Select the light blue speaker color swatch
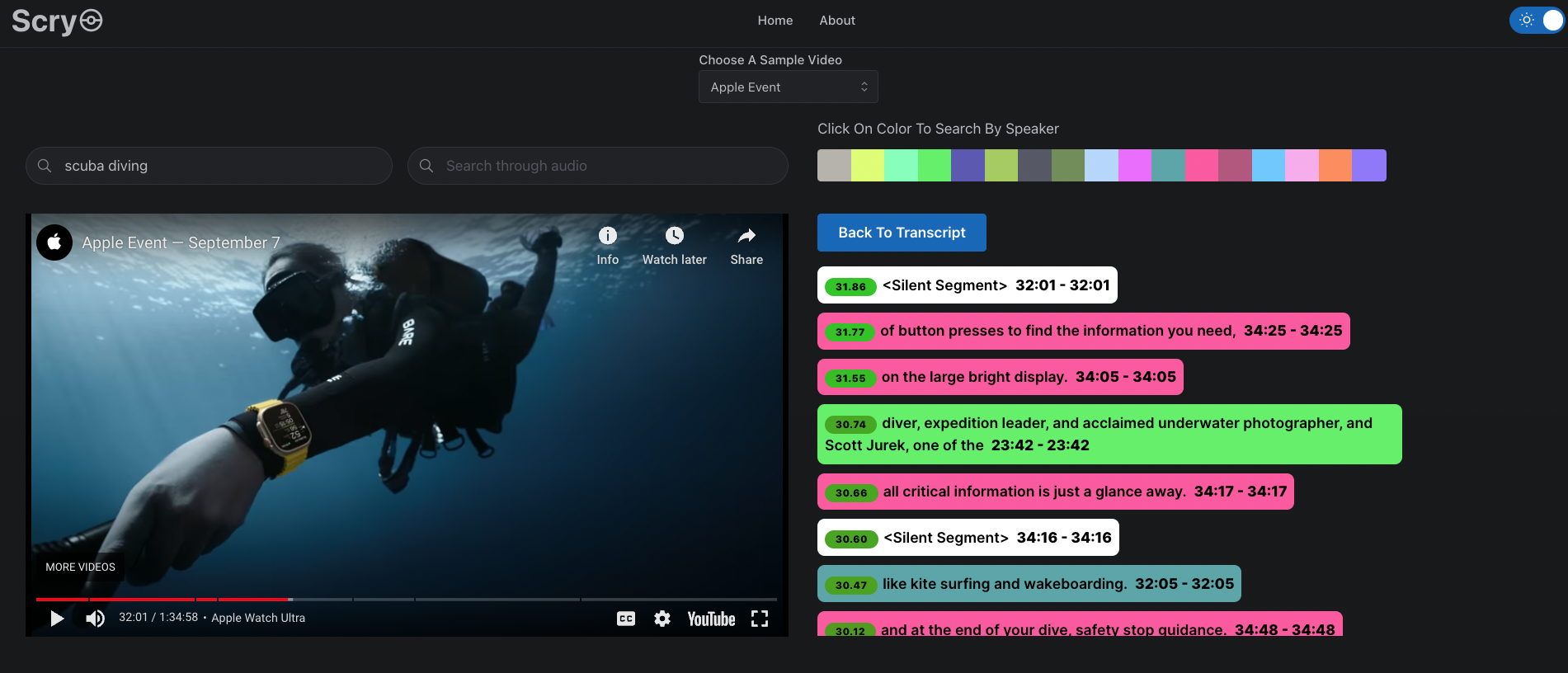 [1101, 165]
